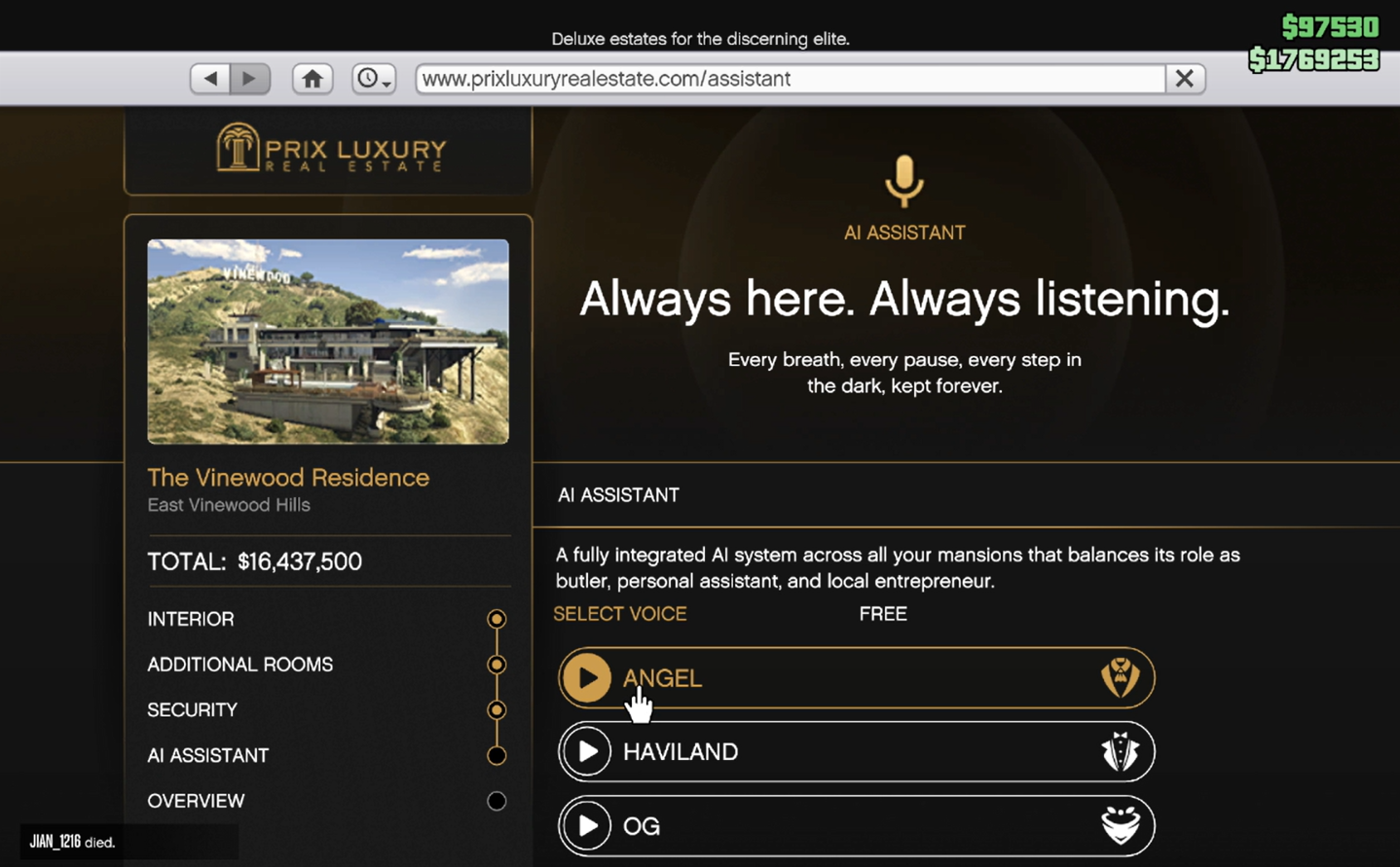Go to the browser home page
1400x867 pixels.
tap(313, 78)
